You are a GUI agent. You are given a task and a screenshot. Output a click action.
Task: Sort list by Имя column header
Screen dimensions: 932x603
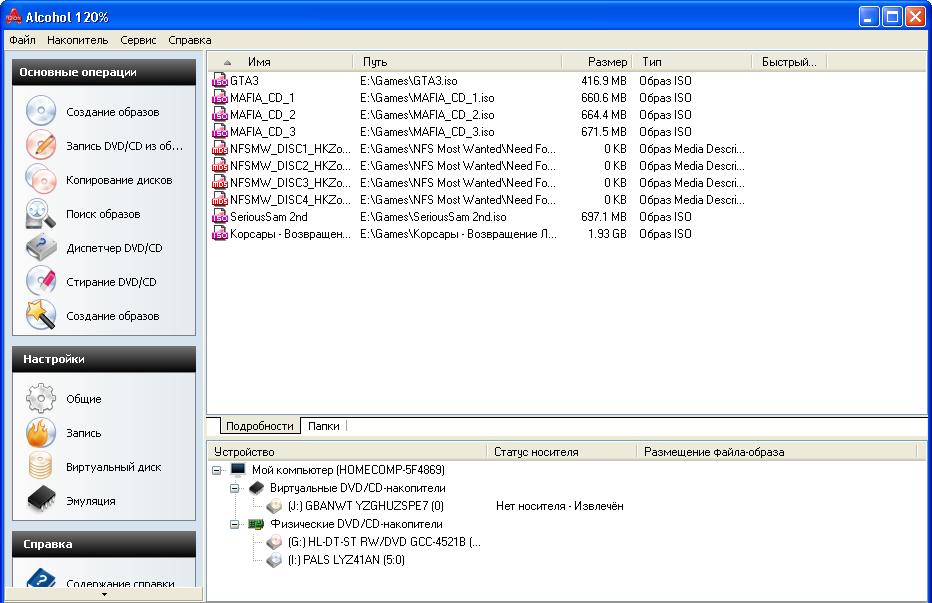(281, 62)
